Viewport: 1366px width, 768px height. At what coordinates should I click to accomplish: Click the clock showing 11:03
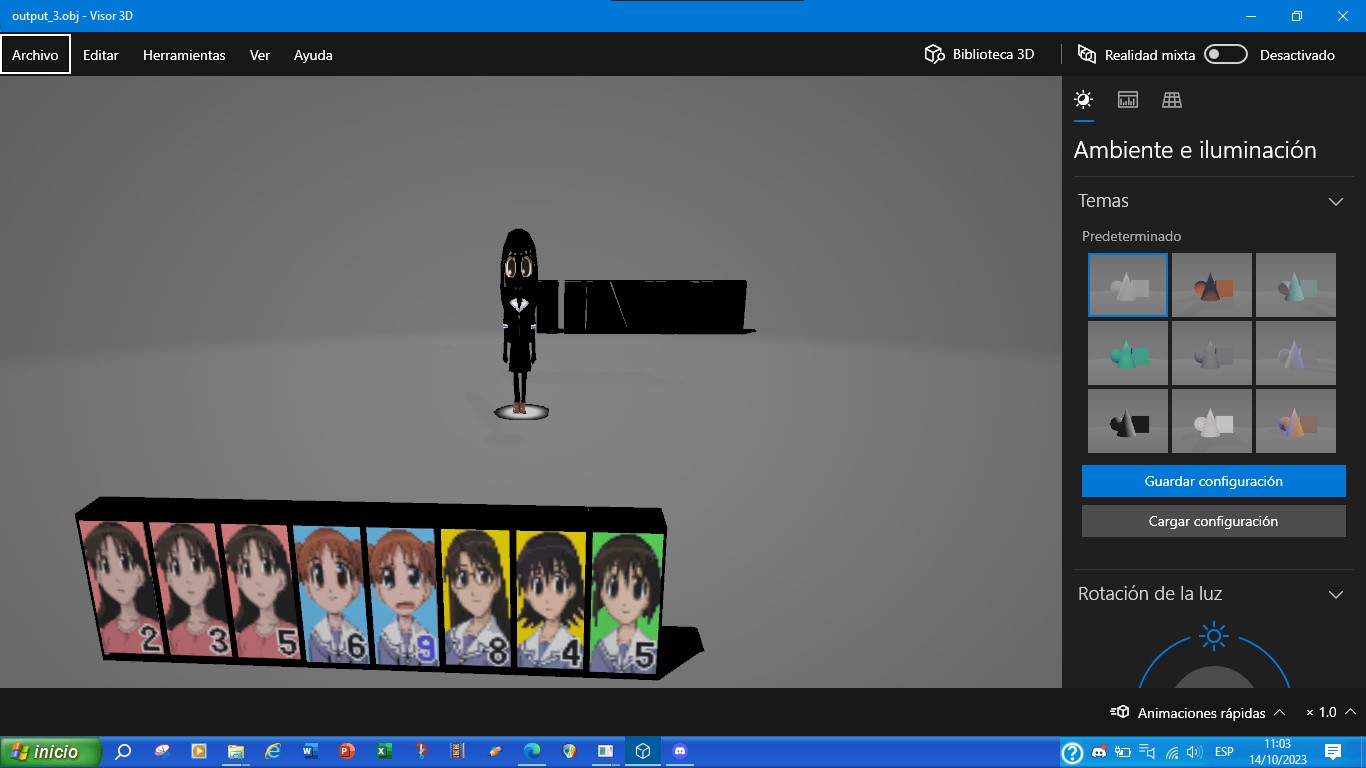click(1278, 744)
